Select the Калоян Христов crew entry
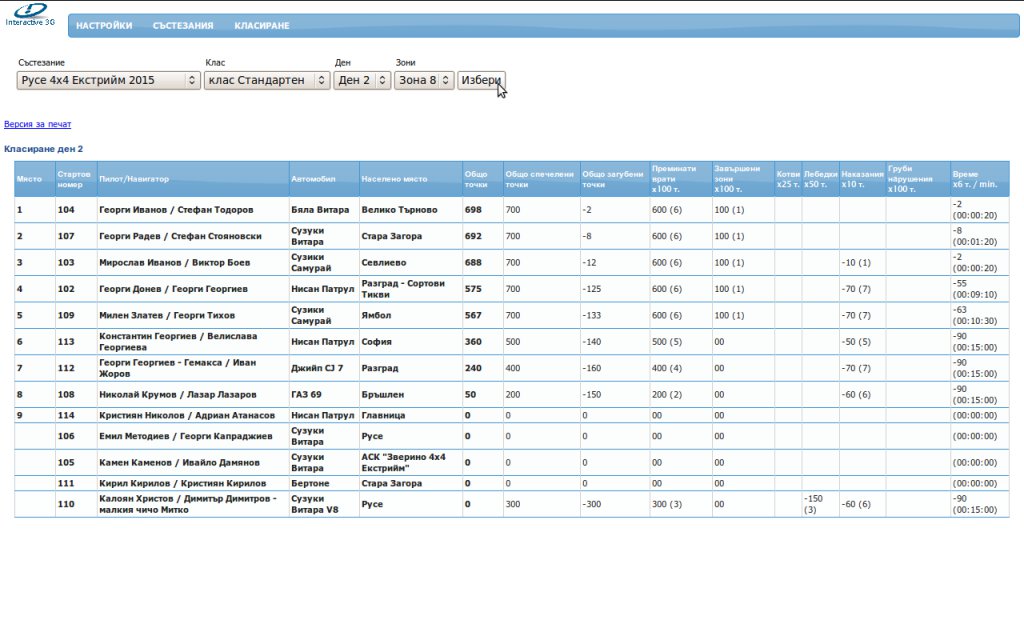Image resolution: width=1024 pixels, height=640 pixels. pyautogui.click(x=191, y=504)
